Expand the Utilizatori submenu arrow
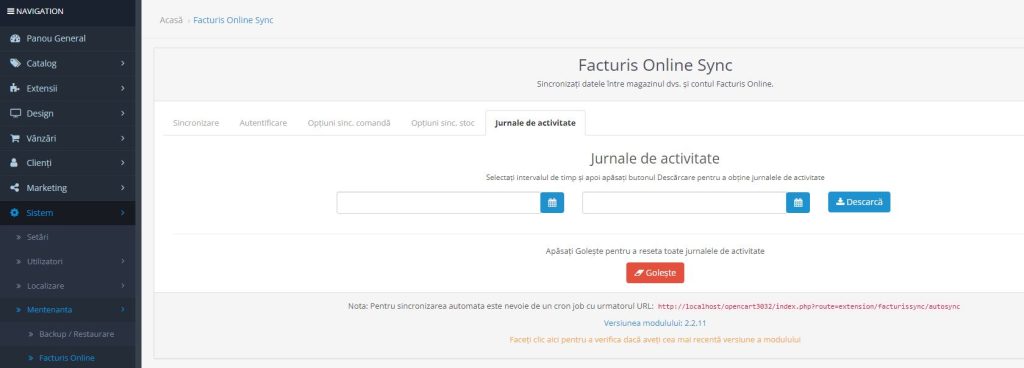 (x=123, y=261)
